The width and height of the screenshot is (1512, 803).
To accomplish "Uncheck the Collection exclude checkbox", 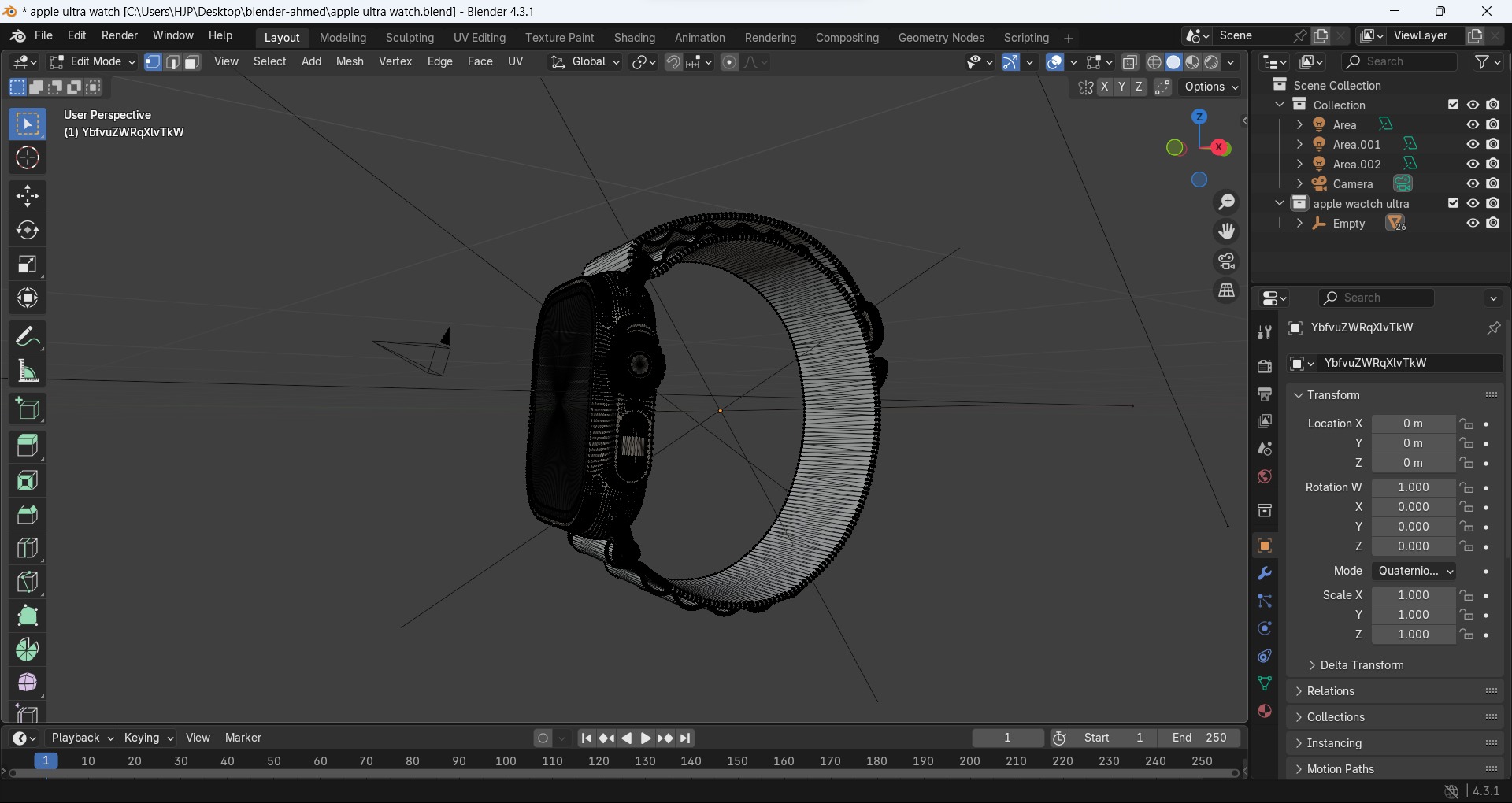I will [1453, 105].
